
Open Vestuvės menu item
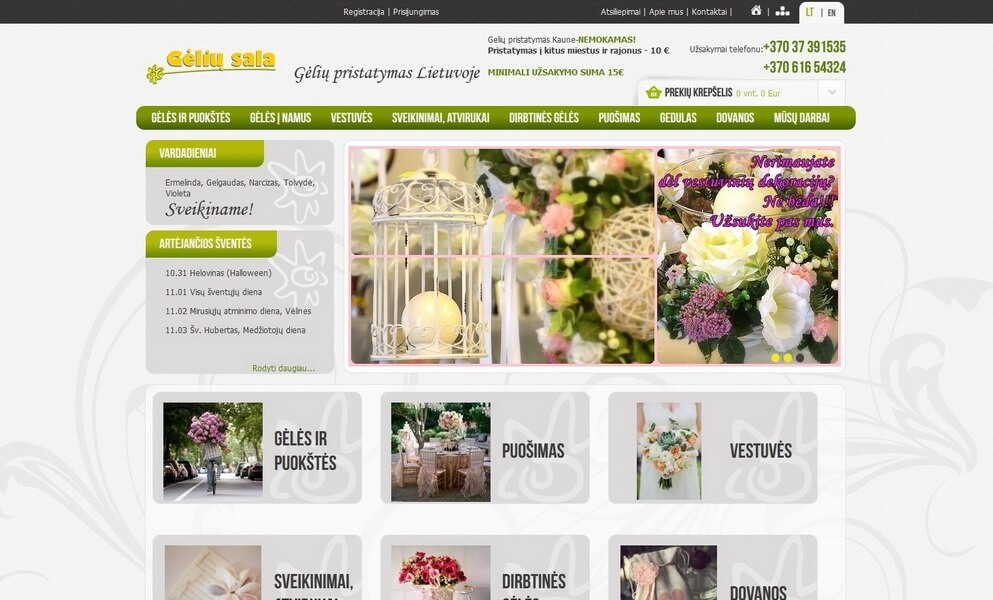tap(351, 118)
